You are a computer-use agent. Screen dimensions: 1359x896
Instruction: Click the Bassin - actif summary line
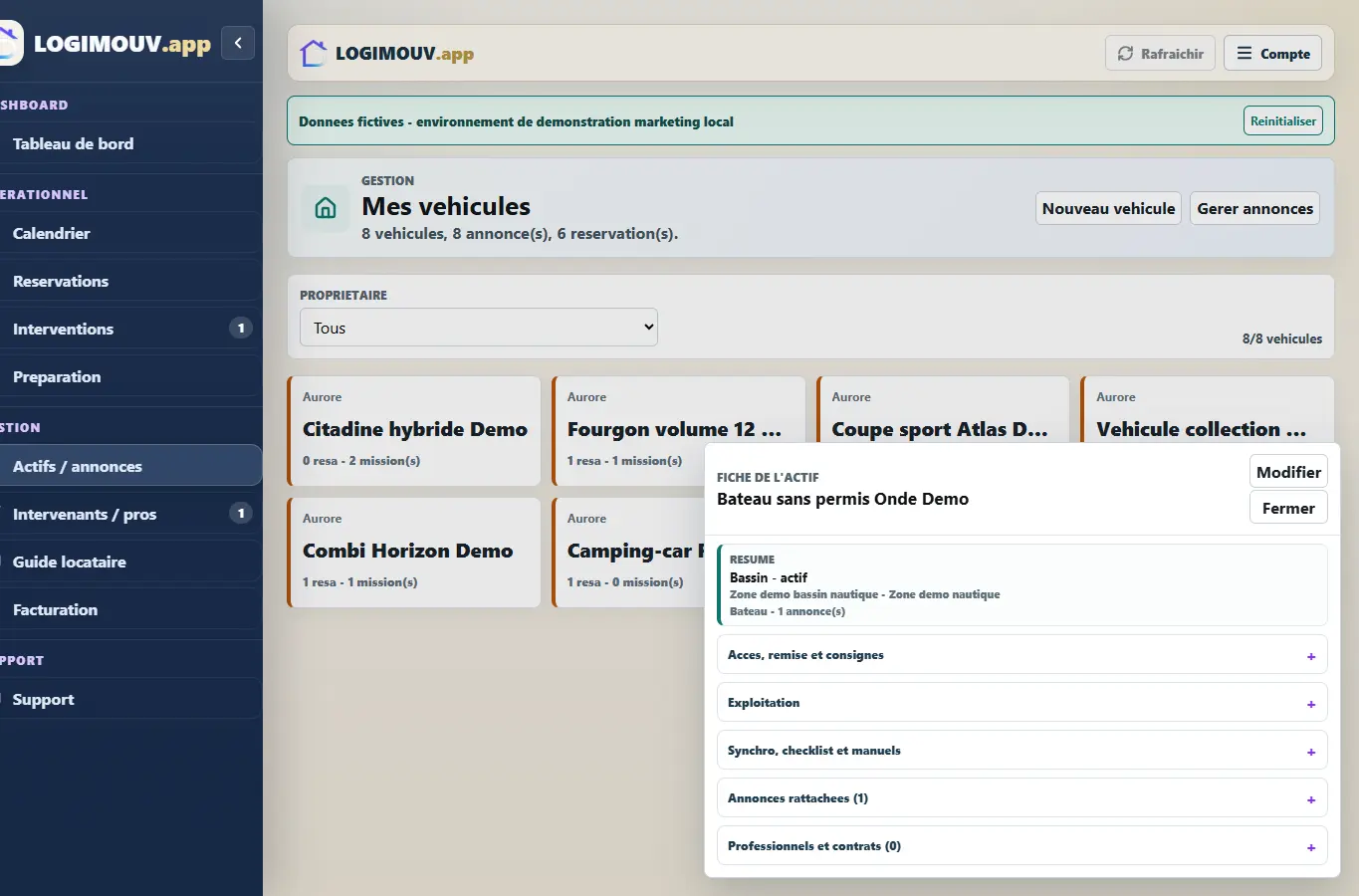coord(768,577)
